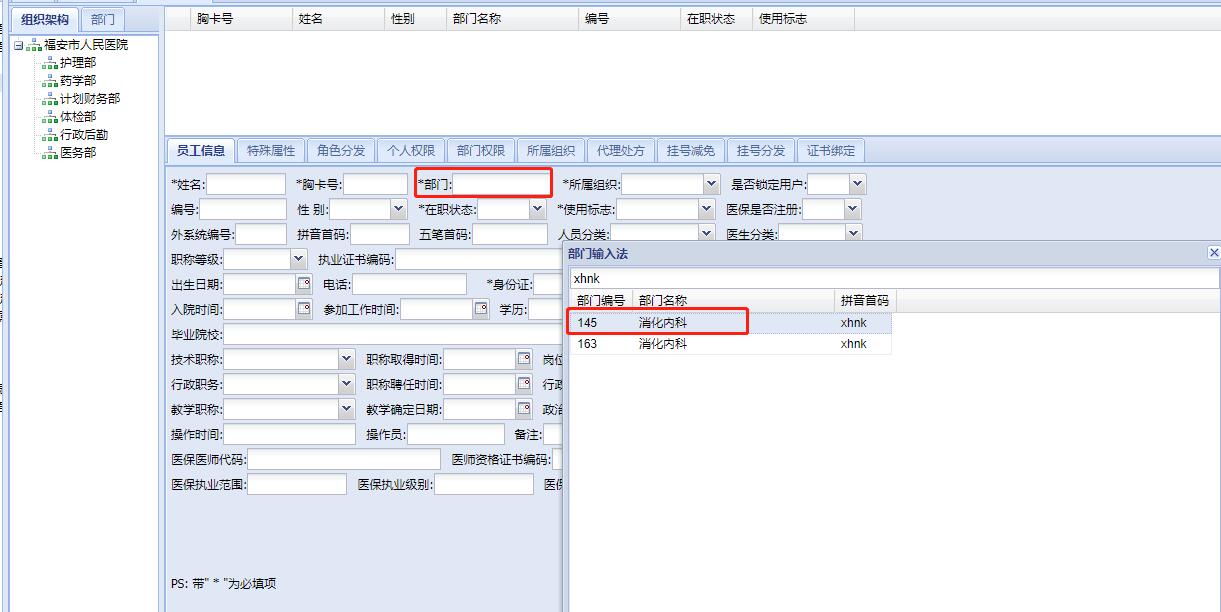Click the 医保医师代码 input field
Image resolution: width=1221 pixels, height=612 pixels.
pos(343,459)
